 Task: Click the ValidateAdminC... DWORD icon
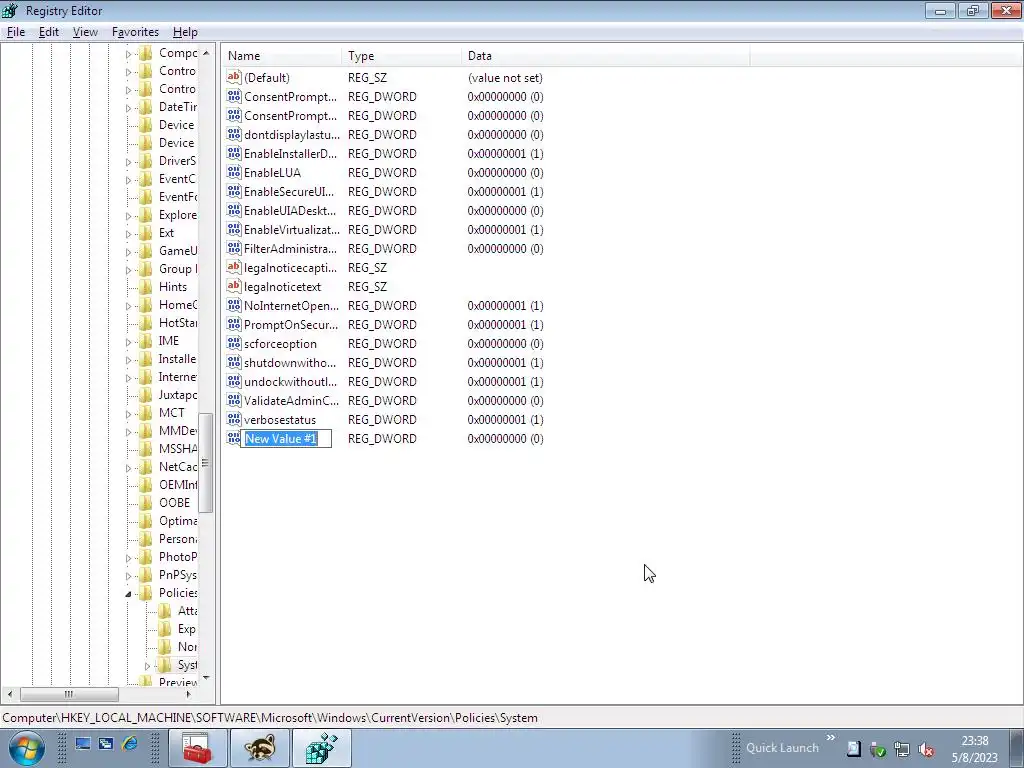click(234, 400)
